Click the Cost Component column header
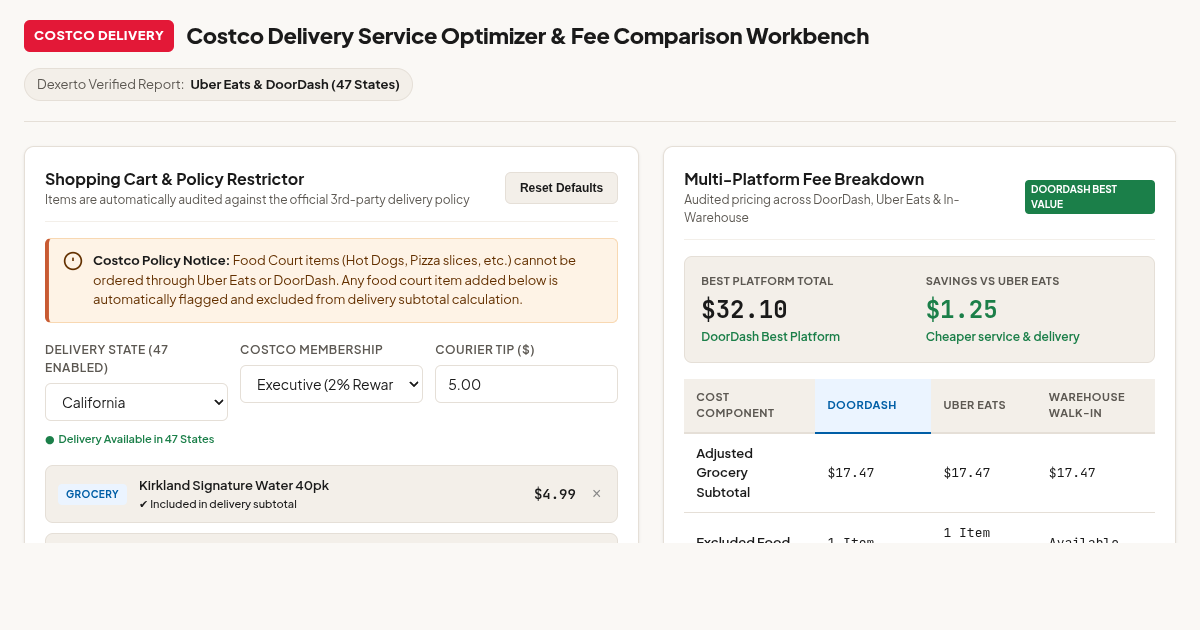1200x630 pixels. (x=749, y=405)
